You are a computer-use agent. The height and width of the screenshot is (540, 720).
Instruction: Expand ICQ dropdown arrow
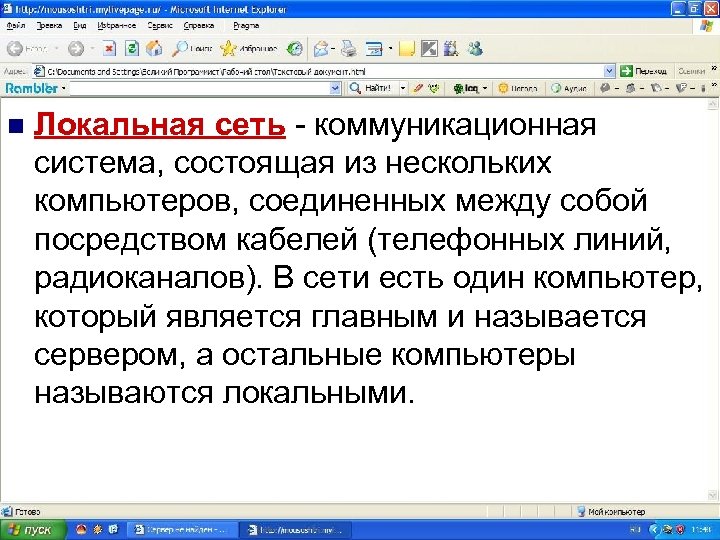coord(484,88)
